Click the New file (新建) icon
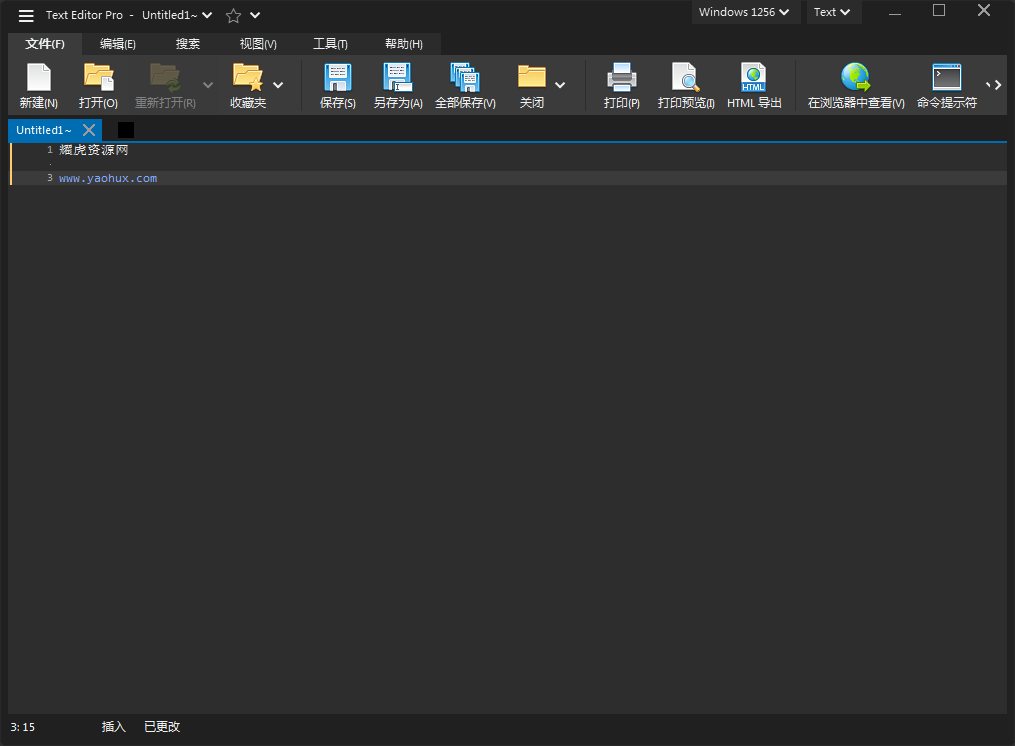1015x746 pixels. (38, 78)
